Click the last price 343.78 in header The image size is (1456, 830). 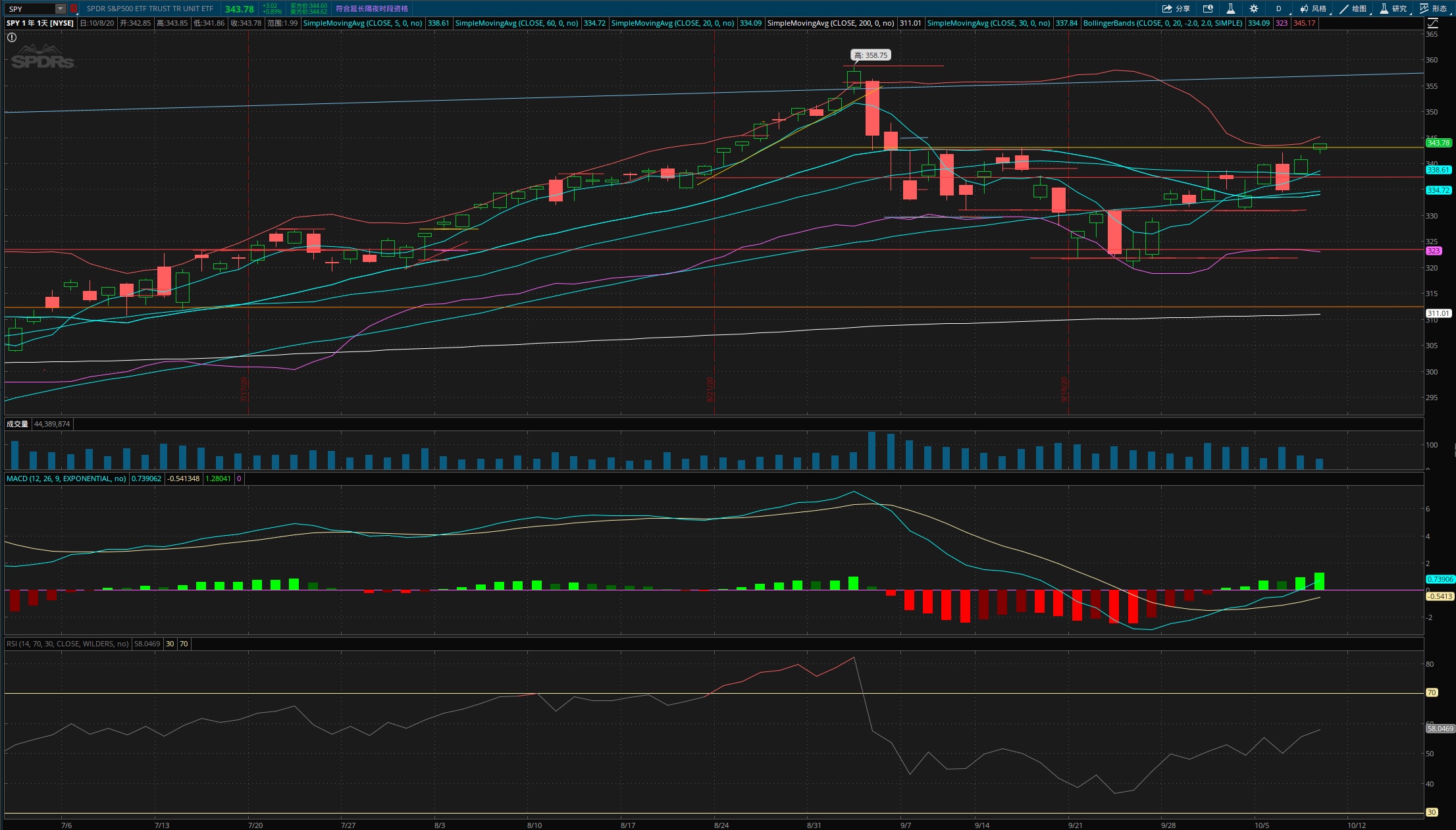239,9
